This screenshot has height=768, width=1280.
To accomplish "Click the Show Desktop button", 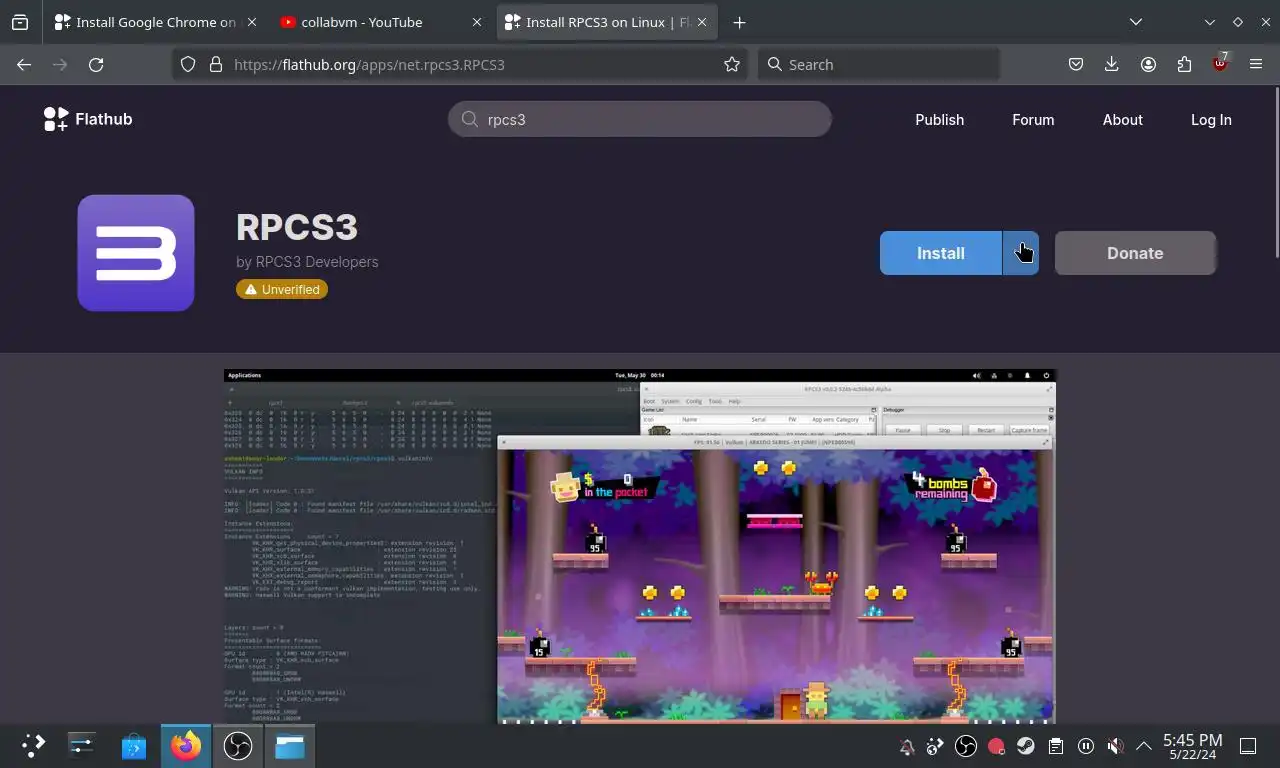I will tap(1248, 746).
